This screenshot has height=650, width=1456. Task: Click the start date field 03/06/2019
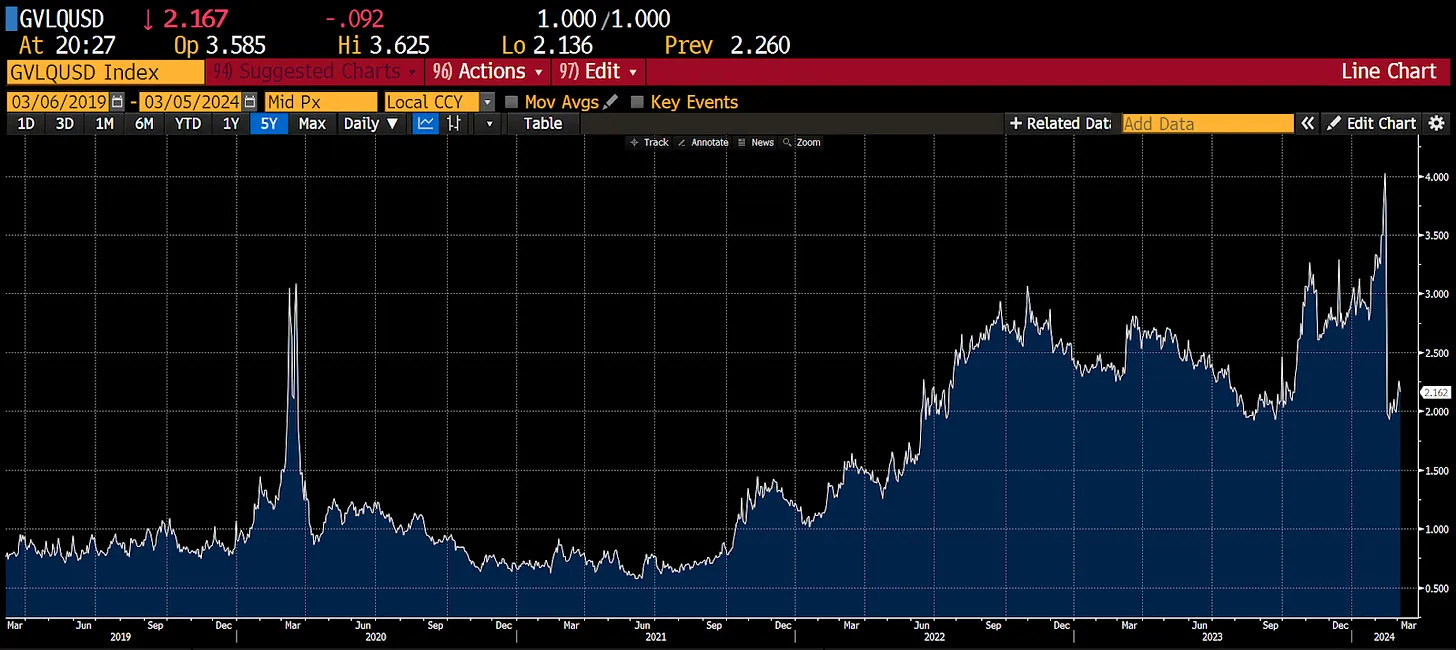click(58, 102)
